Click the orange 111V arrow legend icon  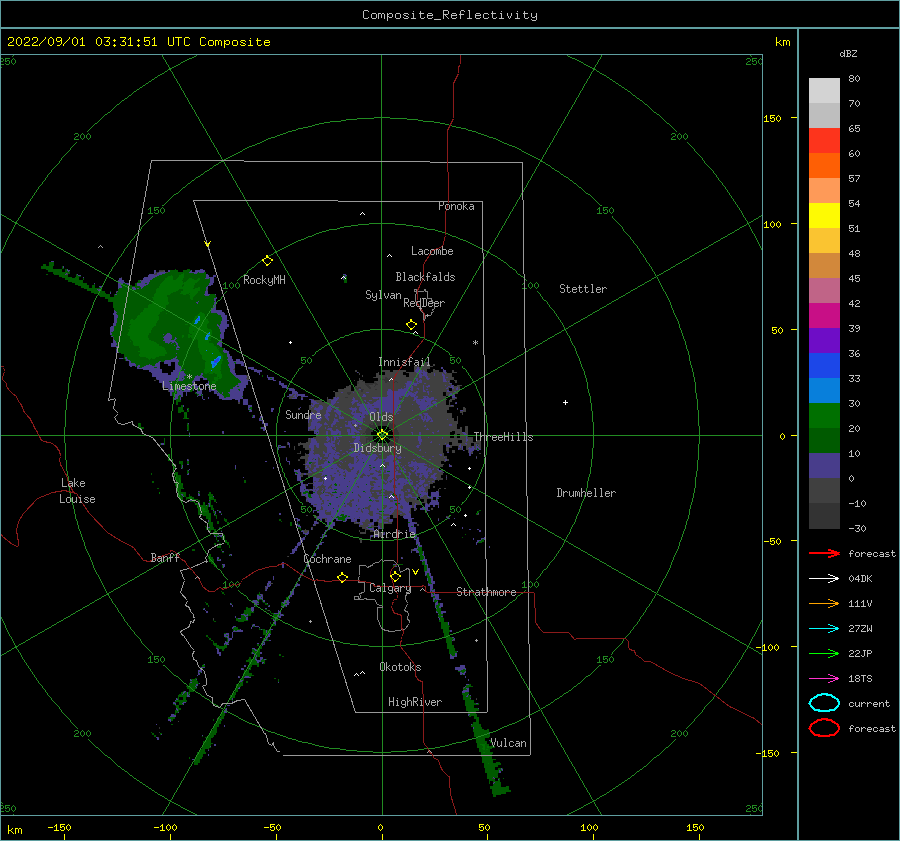824,603
